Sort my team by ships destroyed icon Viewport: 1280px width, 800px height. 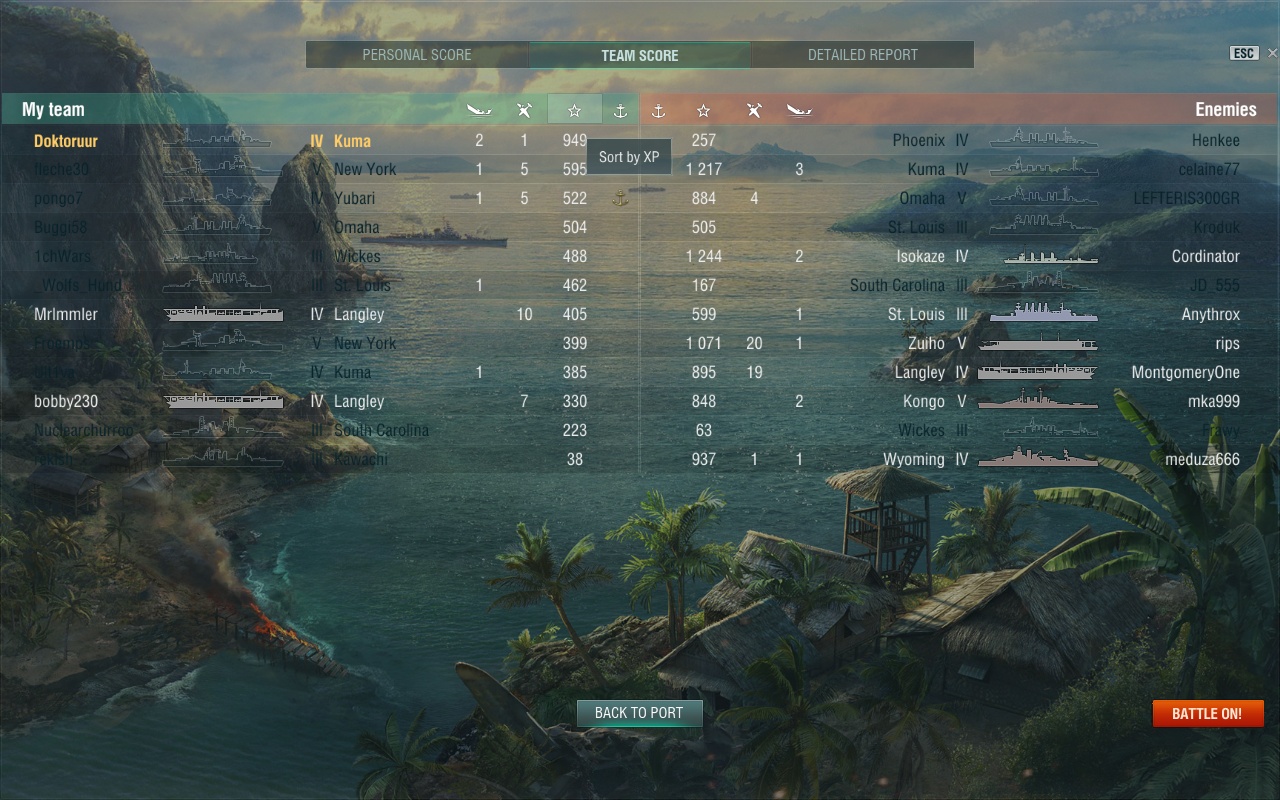click(x=480, y=110)
